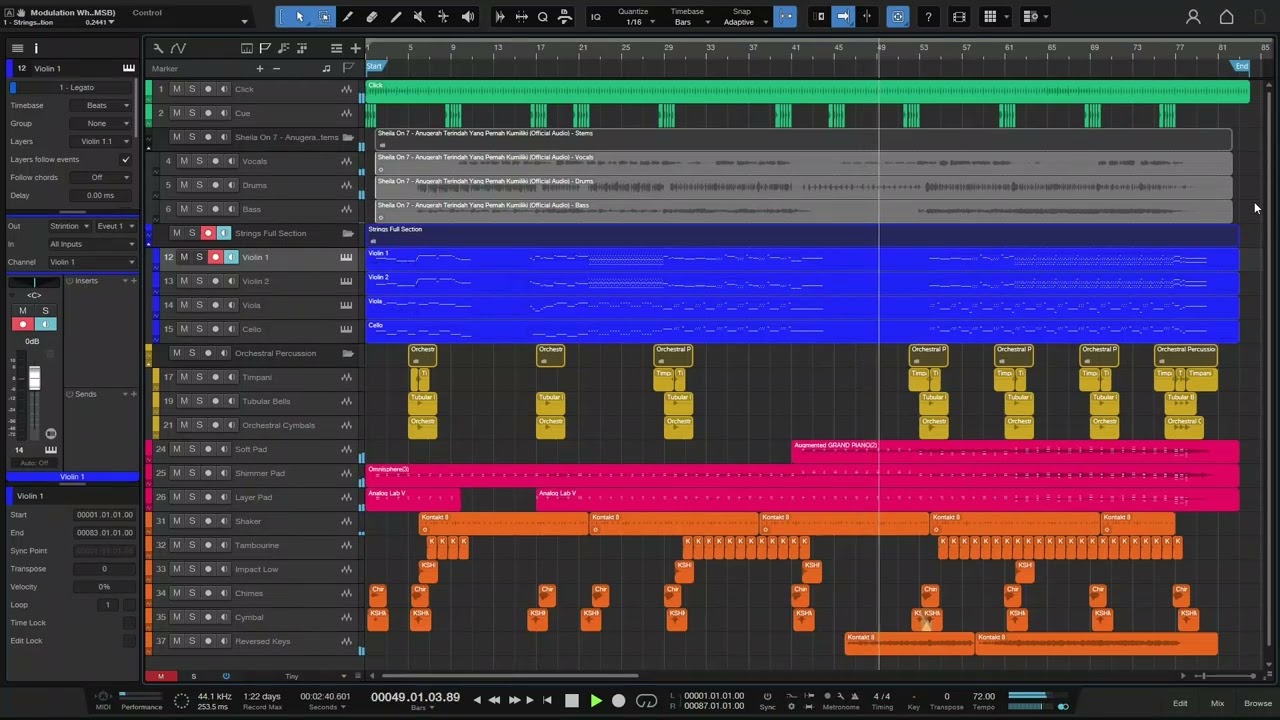Image resolution: width=1280 pixels, height=720 pixels.
Task: Select the Arrow tool in the toolbar
Action: coord(299,16)
